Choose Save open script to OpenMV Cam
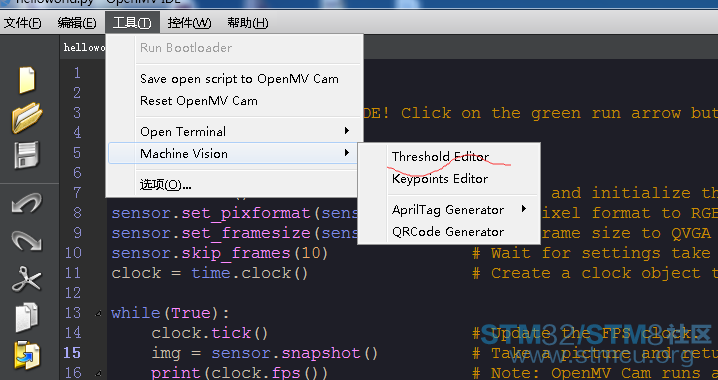718x380 pixels. coord(234,79)
